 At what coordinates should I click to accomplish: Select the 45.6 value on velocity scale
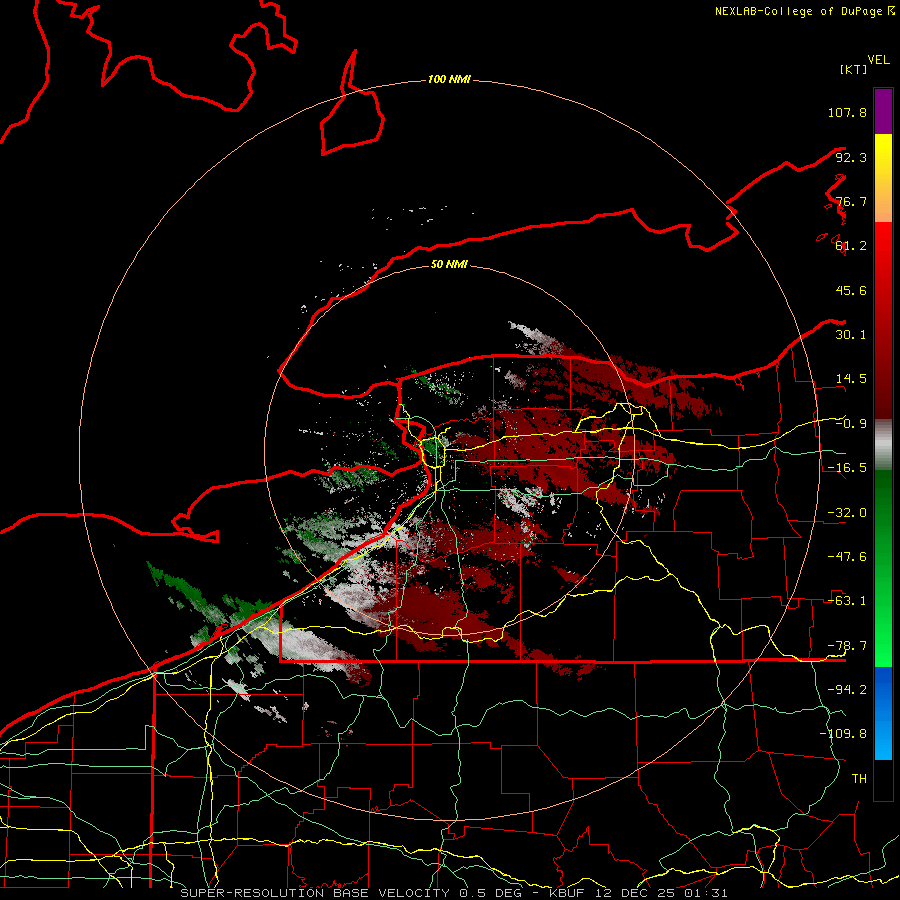pos(851,290)
